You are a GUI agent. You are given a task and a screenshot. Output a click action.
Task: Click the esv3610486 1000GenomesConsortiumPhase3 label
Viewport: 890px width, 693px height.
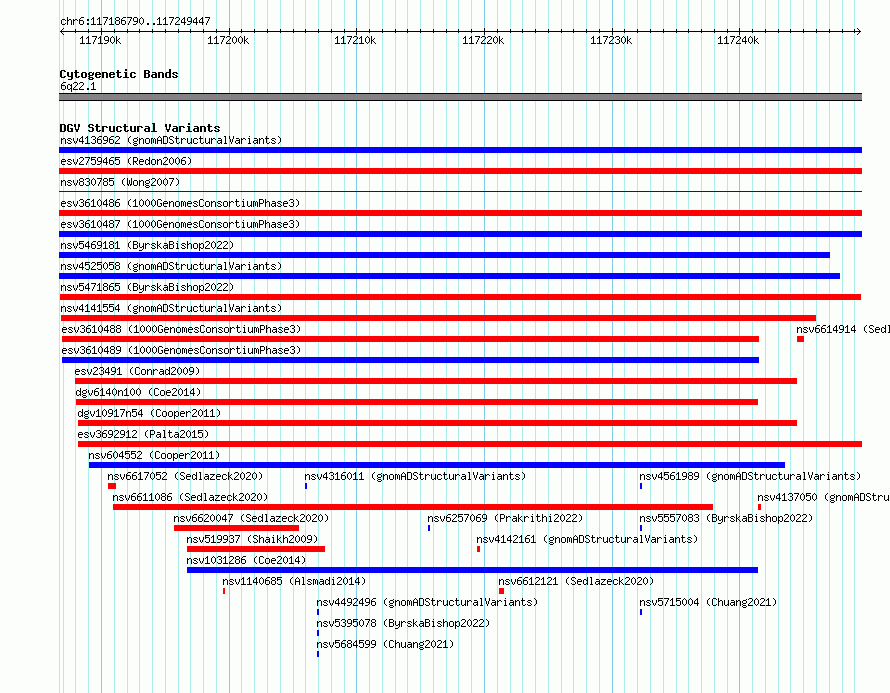pos(180,203)
